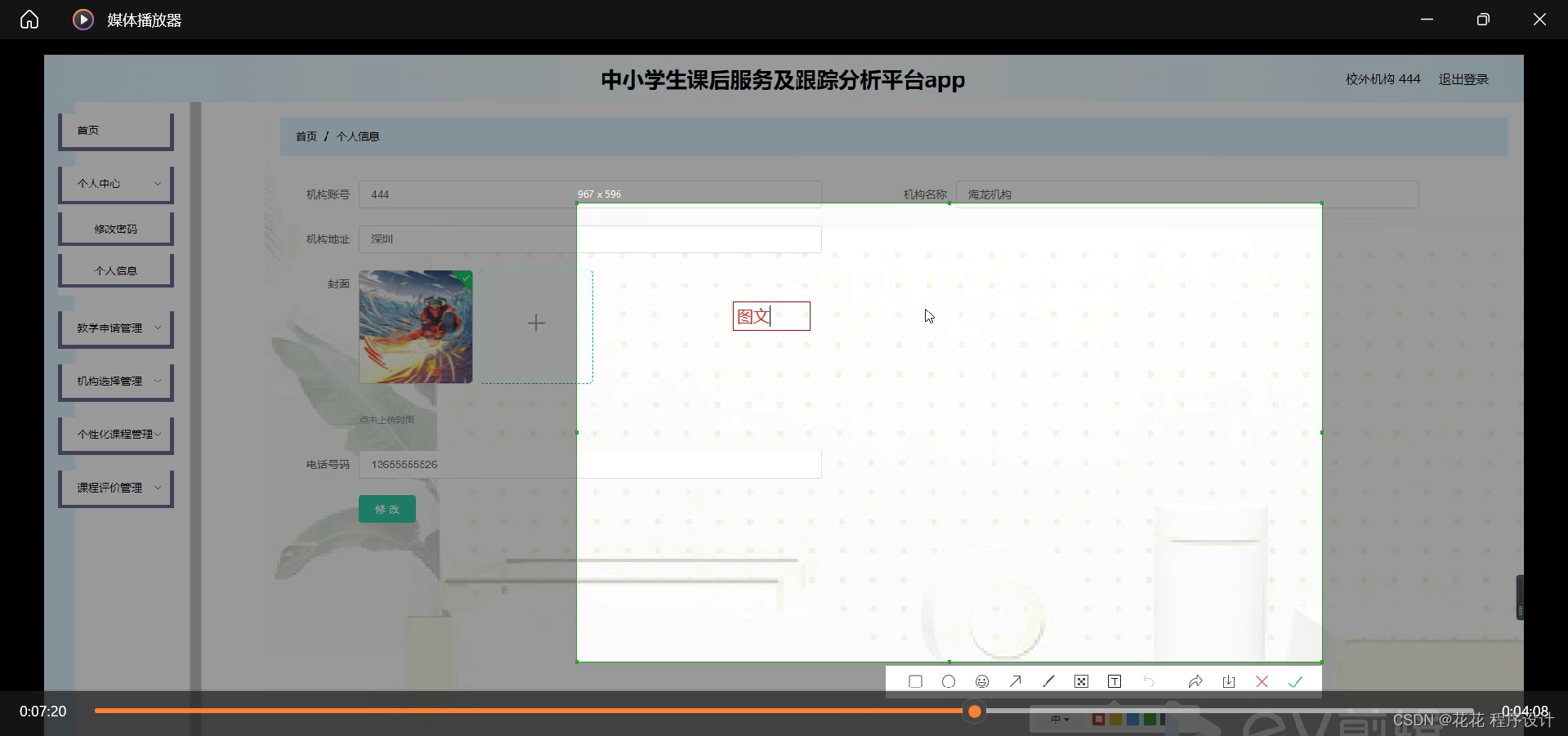This screenshot has height=736, width=1568.
Task: Select the text annotation tool
Action: [x=1115, y=680]
